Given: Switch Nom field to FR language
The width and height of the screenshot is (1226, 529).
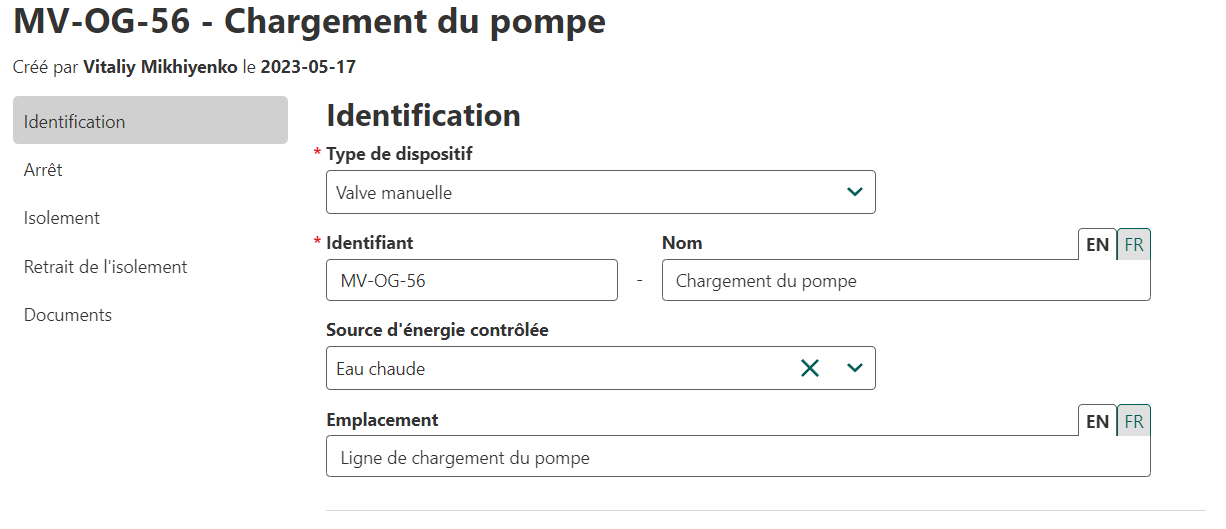Looking at the screenshot, I should tap(1134, 245).
